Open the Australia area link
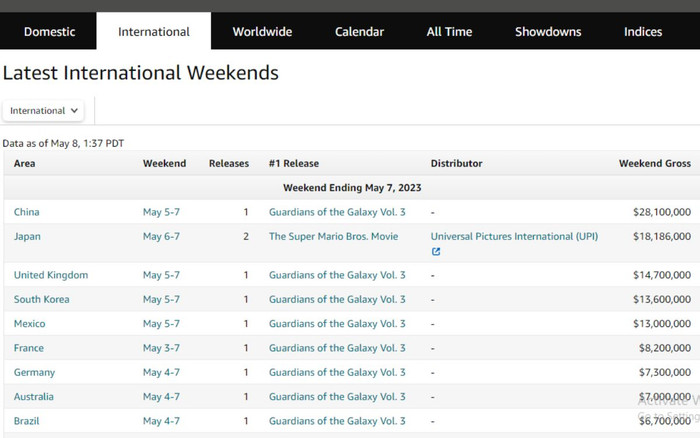 tap(33, 397)
